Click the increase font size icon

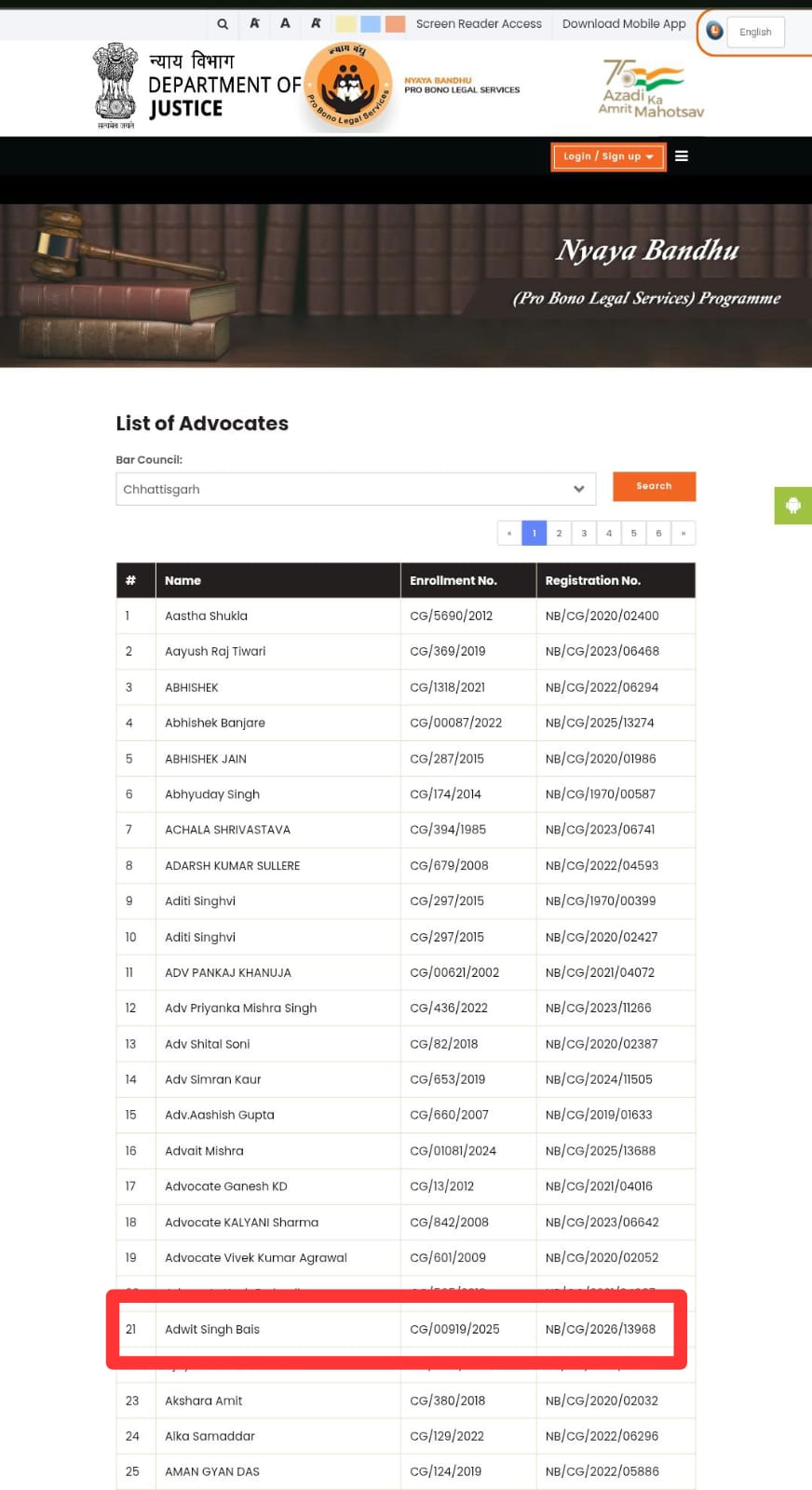pyautogui.click(x=316, y=24)
